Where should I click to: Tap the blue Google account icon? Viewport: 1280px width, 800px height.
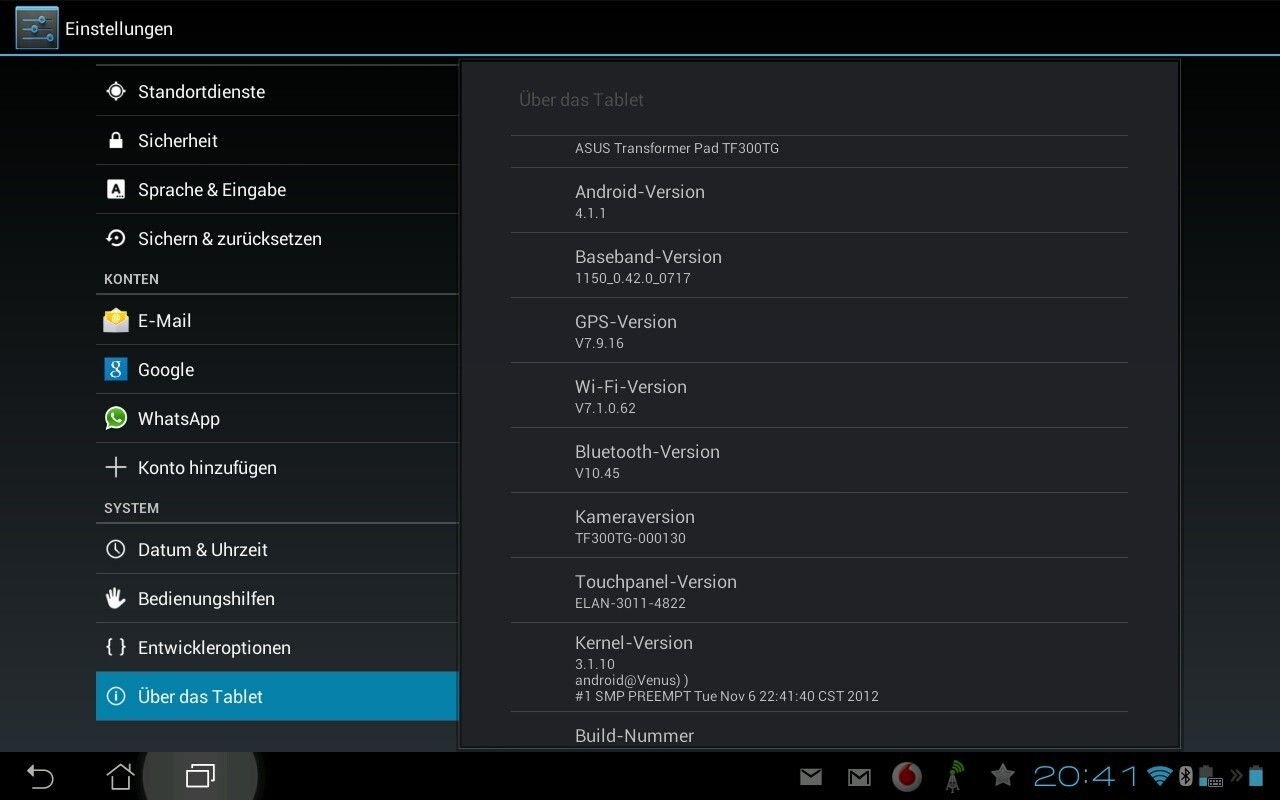(x=116, y=370)
